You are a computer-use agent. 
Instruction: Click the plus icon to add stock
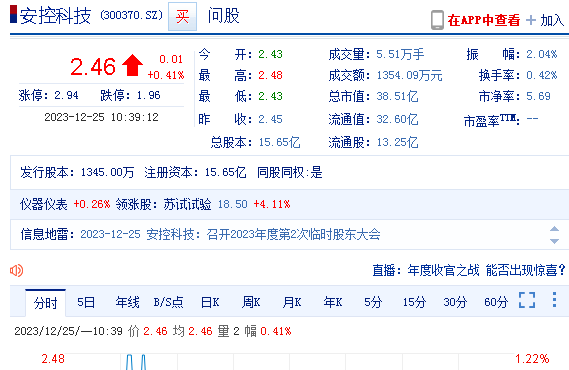(531, 20)
